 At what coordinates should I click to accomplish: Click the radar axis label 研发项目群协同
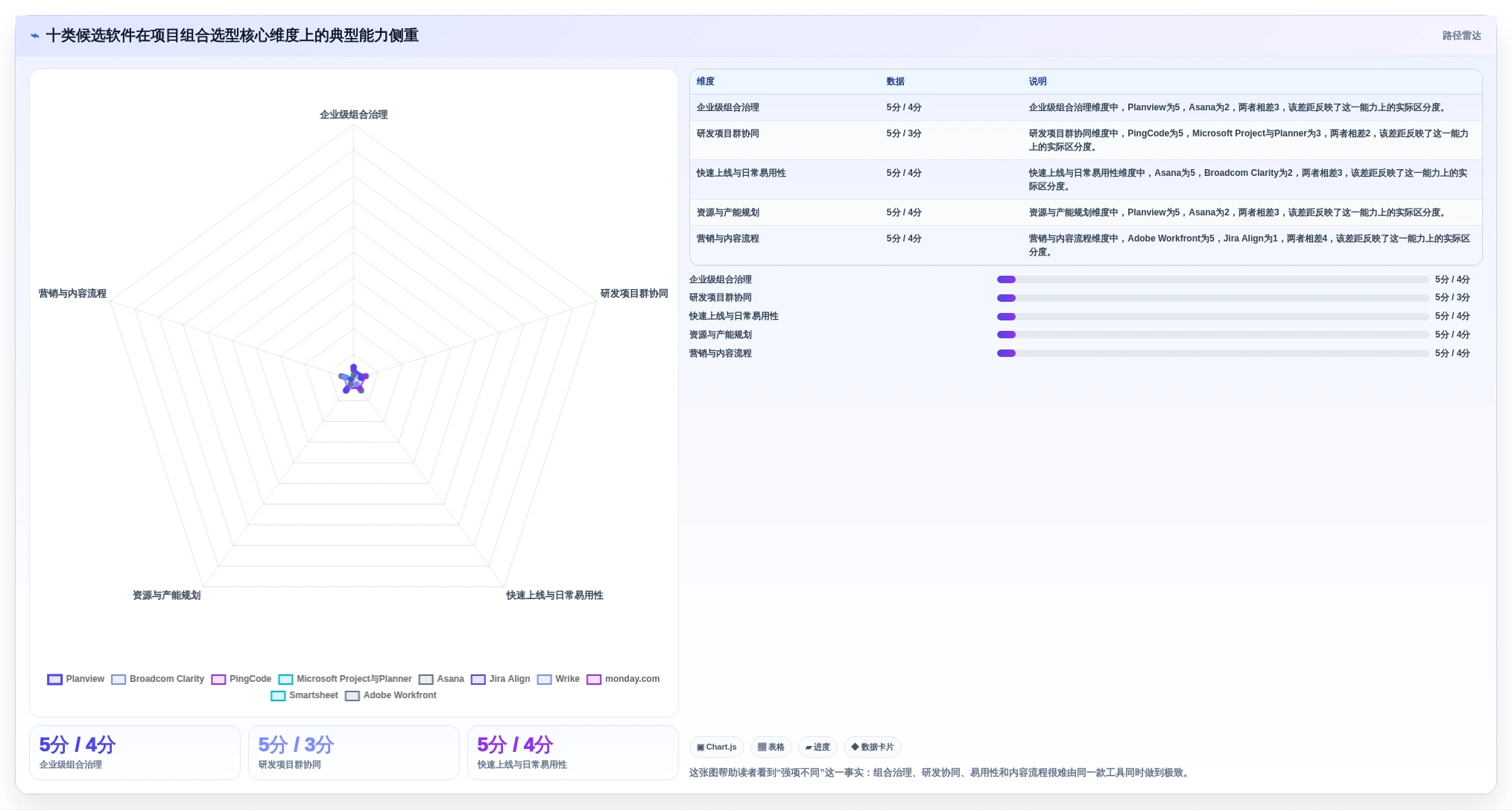pos(634,294)
